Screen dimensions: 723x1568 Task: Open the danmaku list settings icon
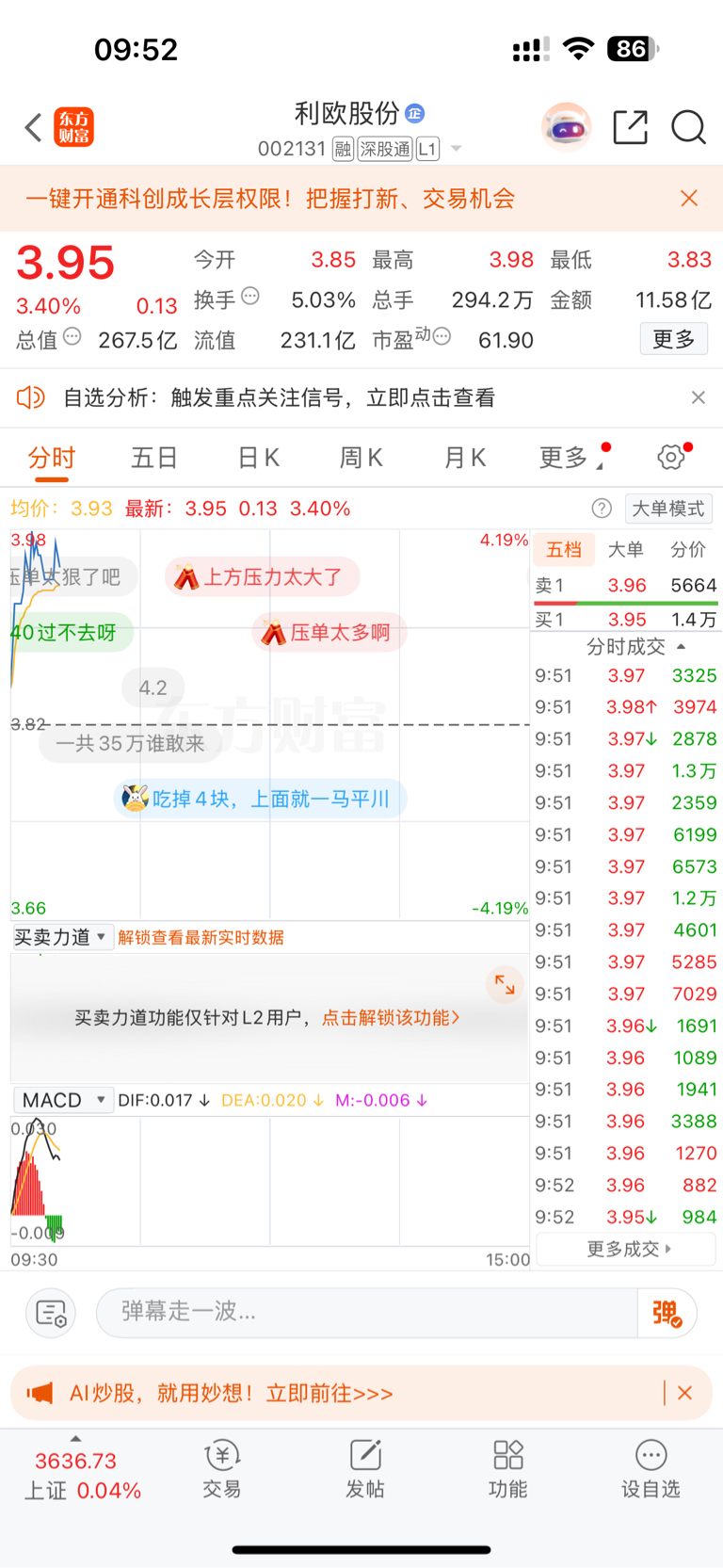[50, 1313]
